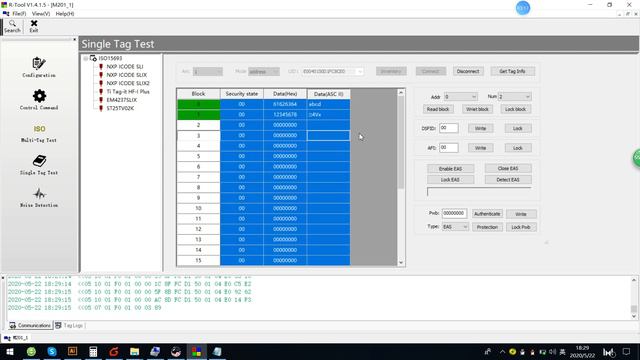Click the Lock EAS button

[451, 180]
